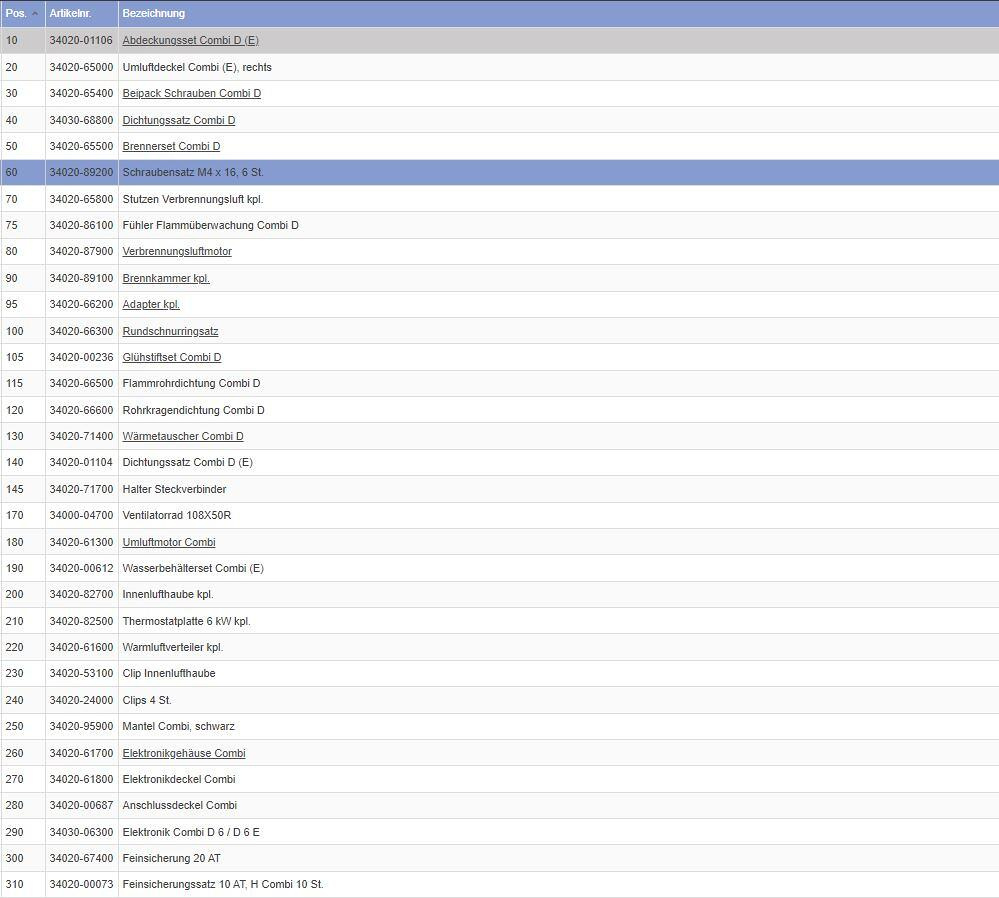Follow the Dichtungssatz Combi D link
The image size is (999, 898).
tap(178, 120)
